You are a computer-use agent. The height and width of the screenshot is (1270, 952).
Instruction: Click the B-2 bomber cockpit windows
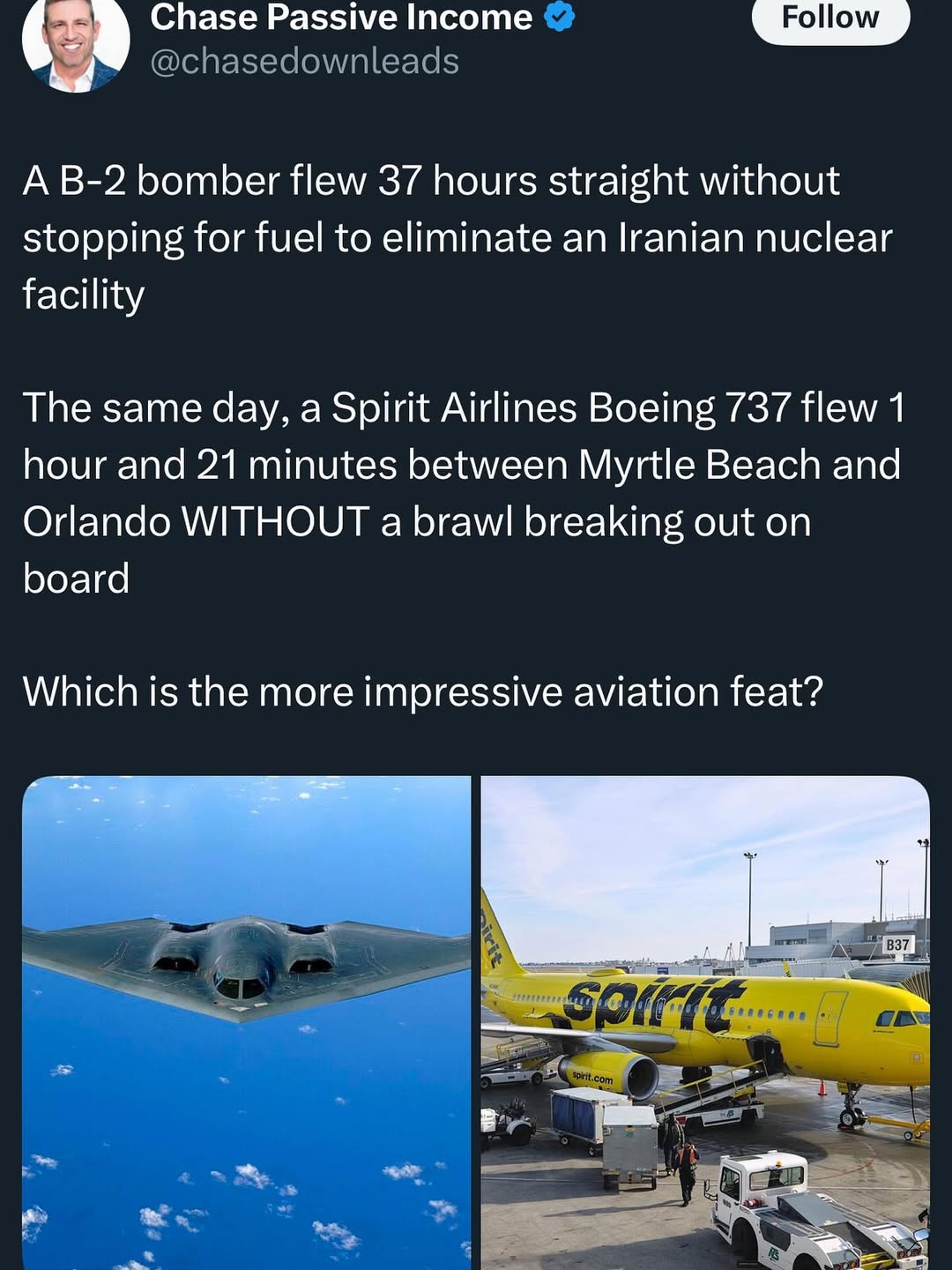[x=242, y=985]
